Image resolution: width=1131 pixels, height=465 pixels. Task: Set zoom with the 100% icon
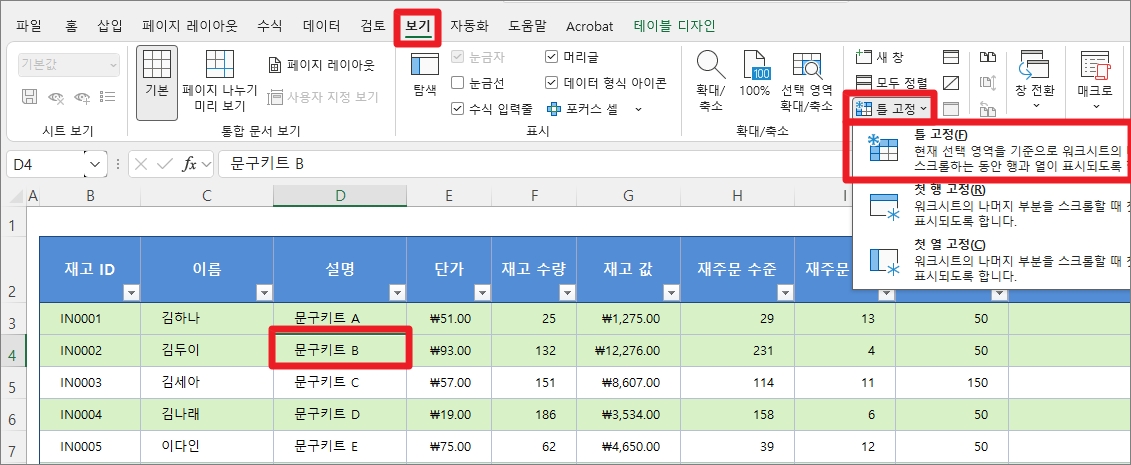[x=755, y=66]
